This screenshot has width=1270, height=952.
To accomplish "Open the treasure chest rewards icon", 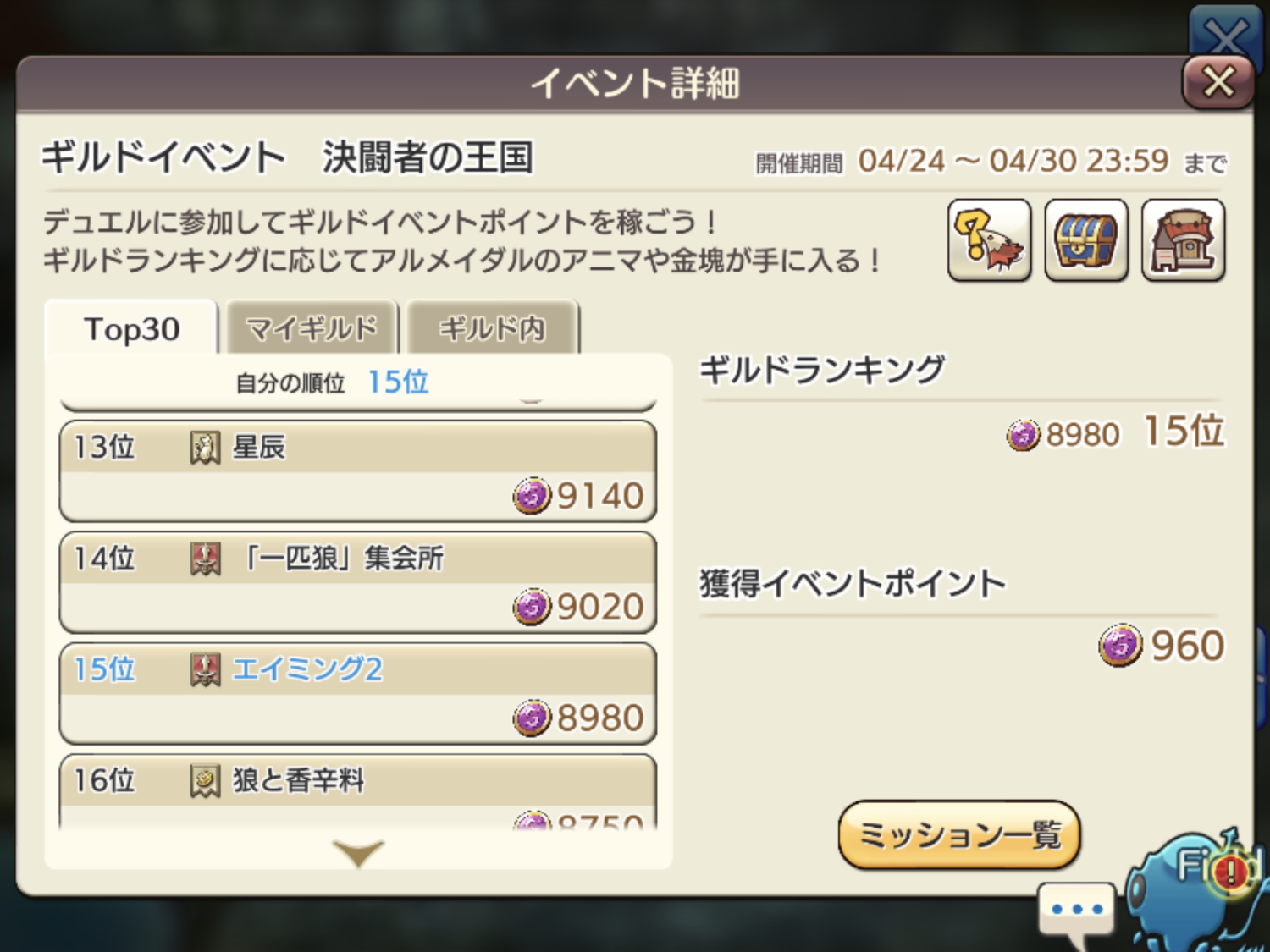I will click(x=1086, y=240).
